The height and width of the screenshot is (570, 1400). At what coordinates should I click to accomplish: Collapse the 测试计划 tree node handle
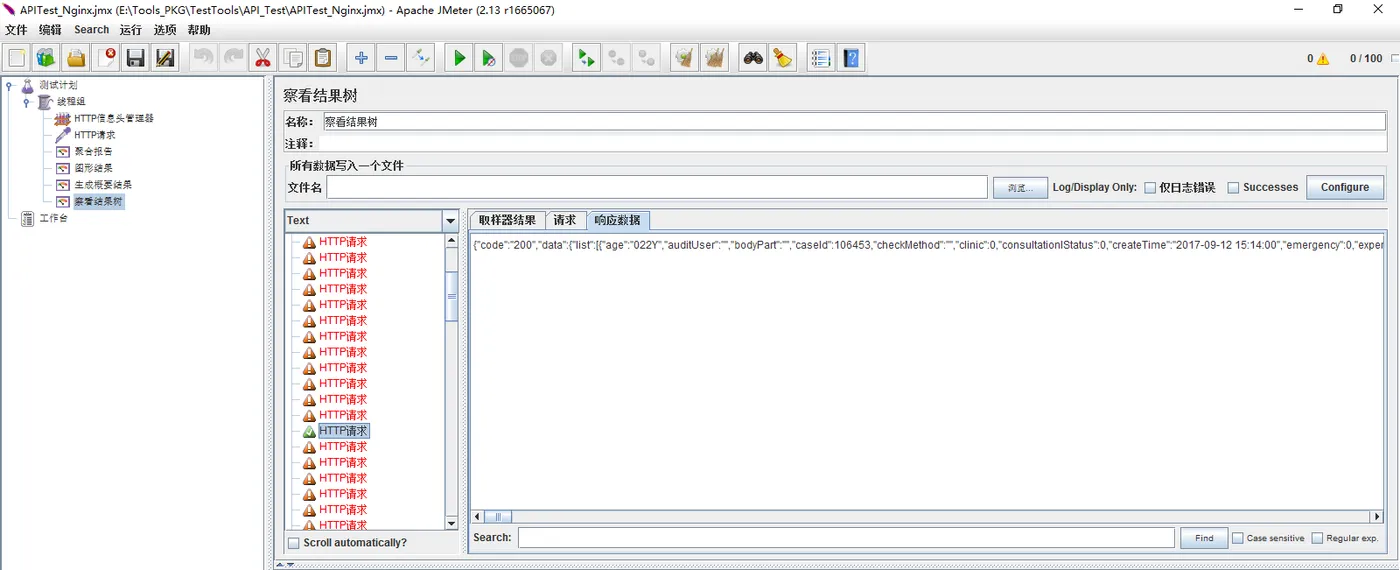[9, 86]
